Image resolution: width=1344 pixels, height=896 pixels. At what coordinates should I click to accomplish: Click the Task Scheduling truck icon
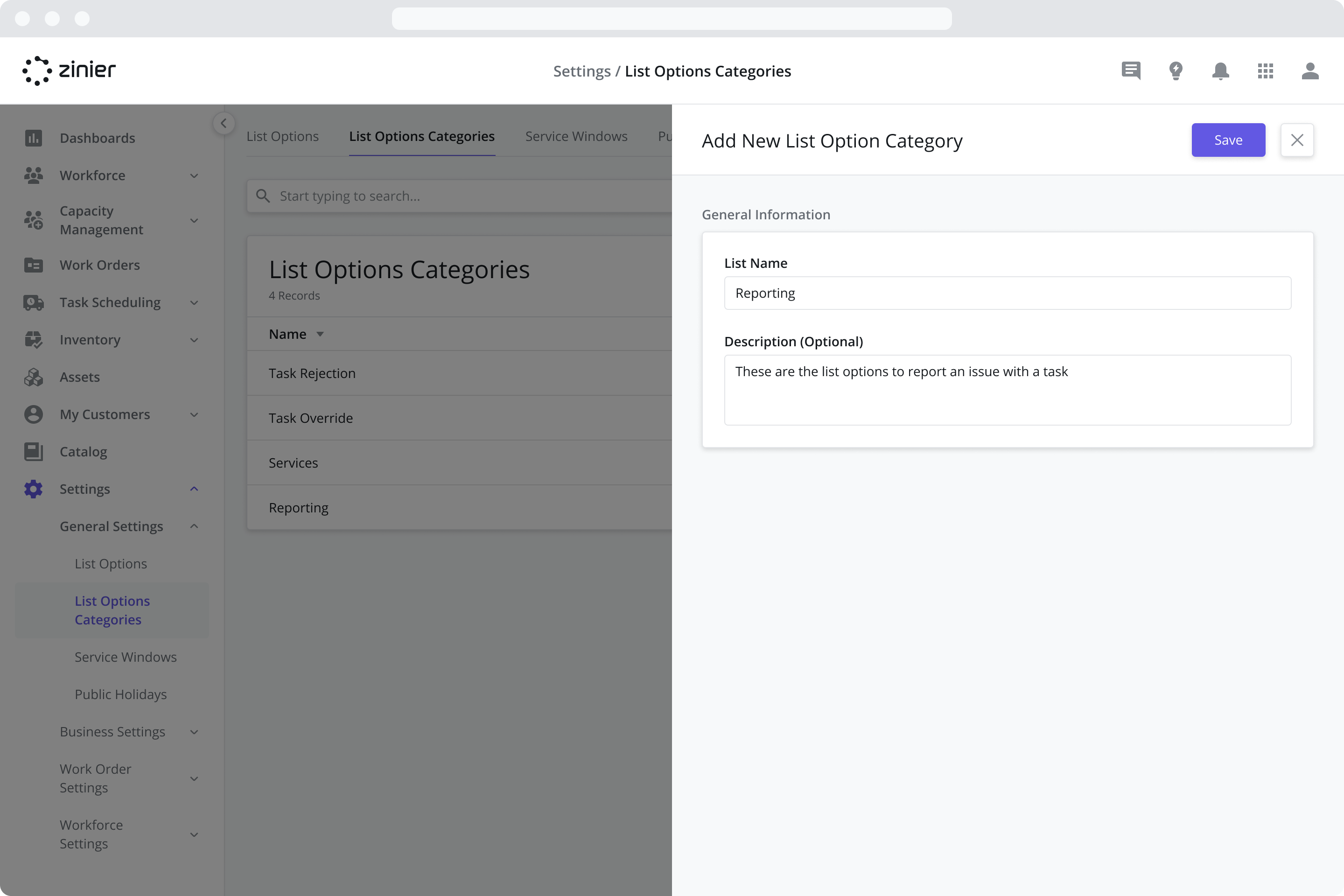click(34, 302)
